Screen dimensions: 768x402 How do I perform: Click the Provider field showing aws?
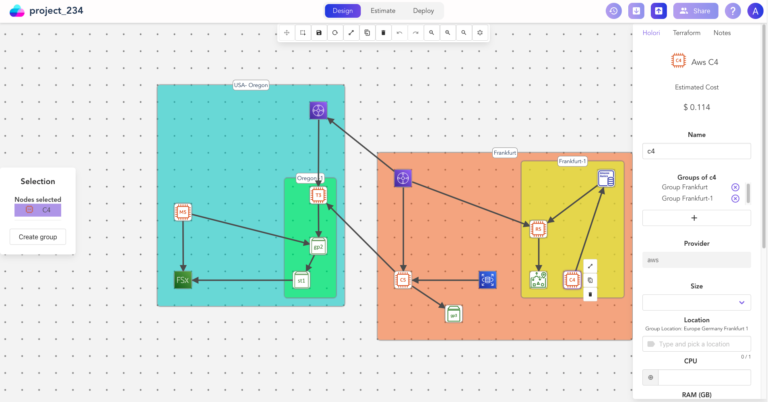[696, 260]
